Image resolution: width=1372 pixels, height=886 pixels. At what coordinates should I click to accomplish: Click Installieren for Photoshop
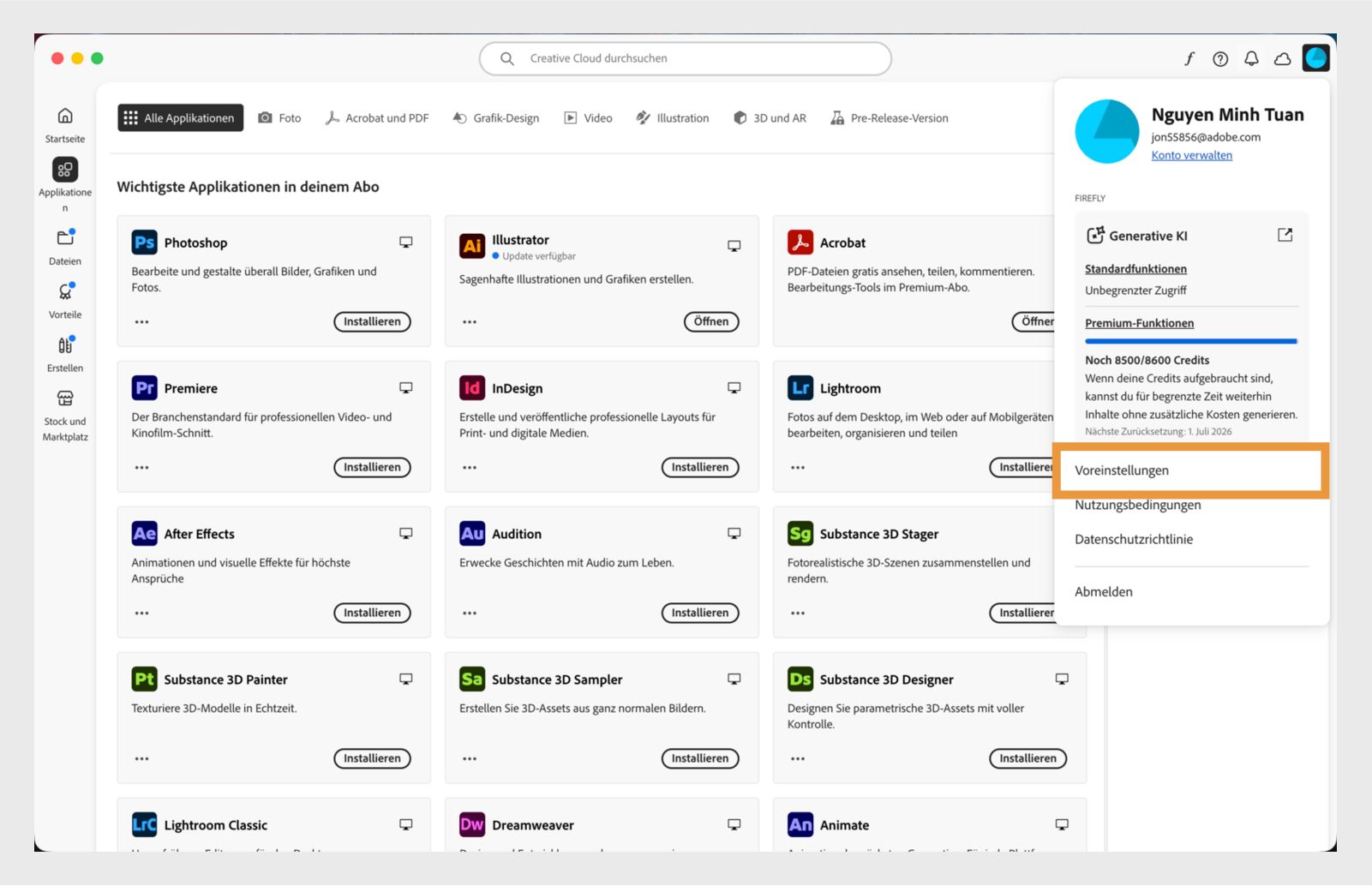pos(372,321)
